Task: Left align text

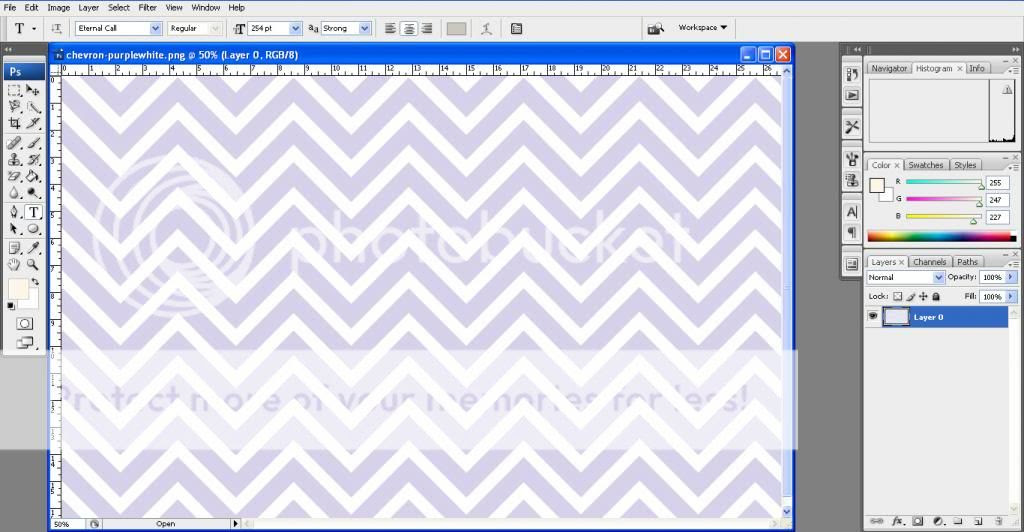Action: pyautogui.click(x=390, y=29)
